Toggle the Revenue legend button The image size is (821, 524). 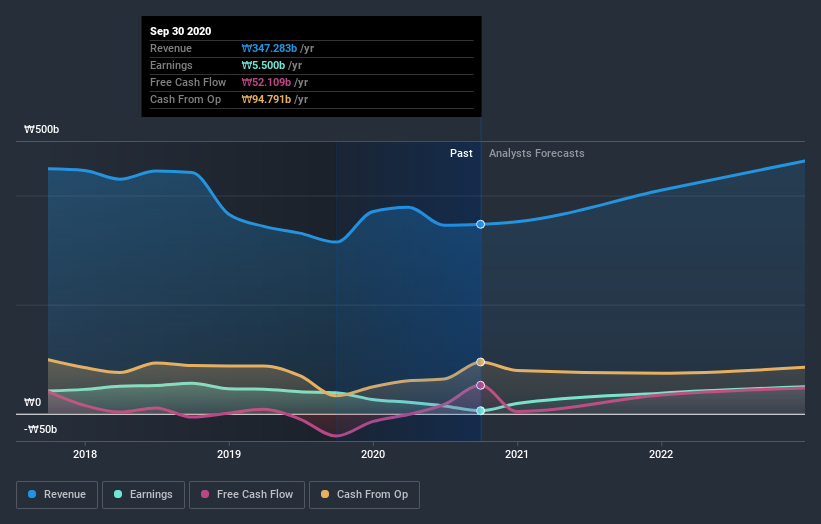pyautogui.click(x=57, y=495)
